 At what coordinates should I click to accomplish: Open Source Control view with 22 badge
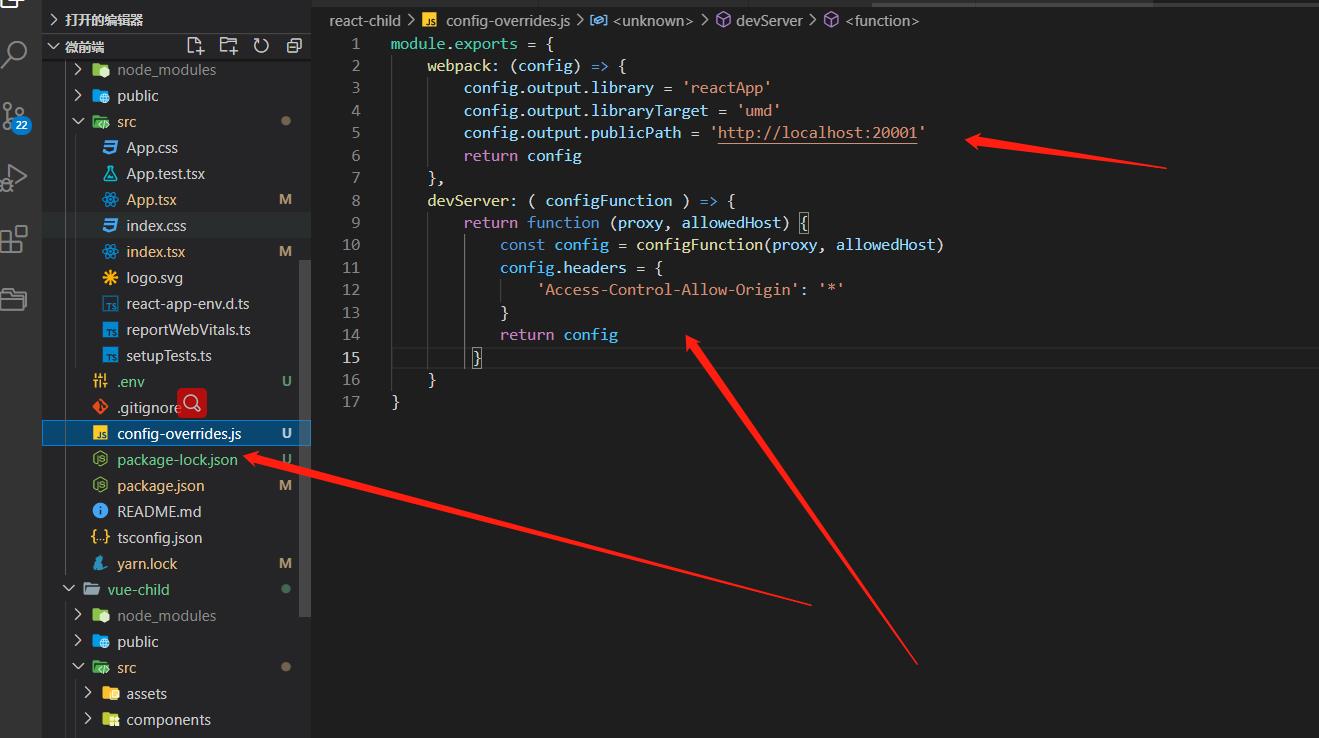[x=14, y=116]
